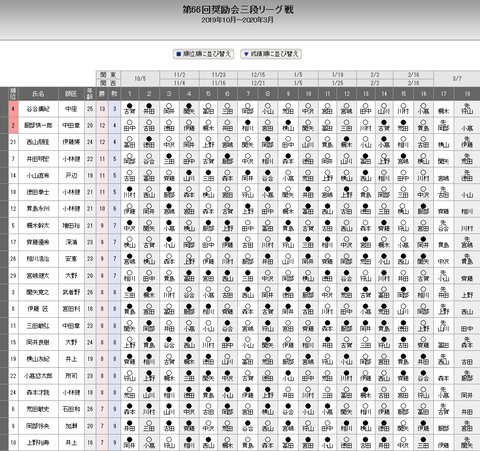Click the name 服部慎一郎

[38, 126]
